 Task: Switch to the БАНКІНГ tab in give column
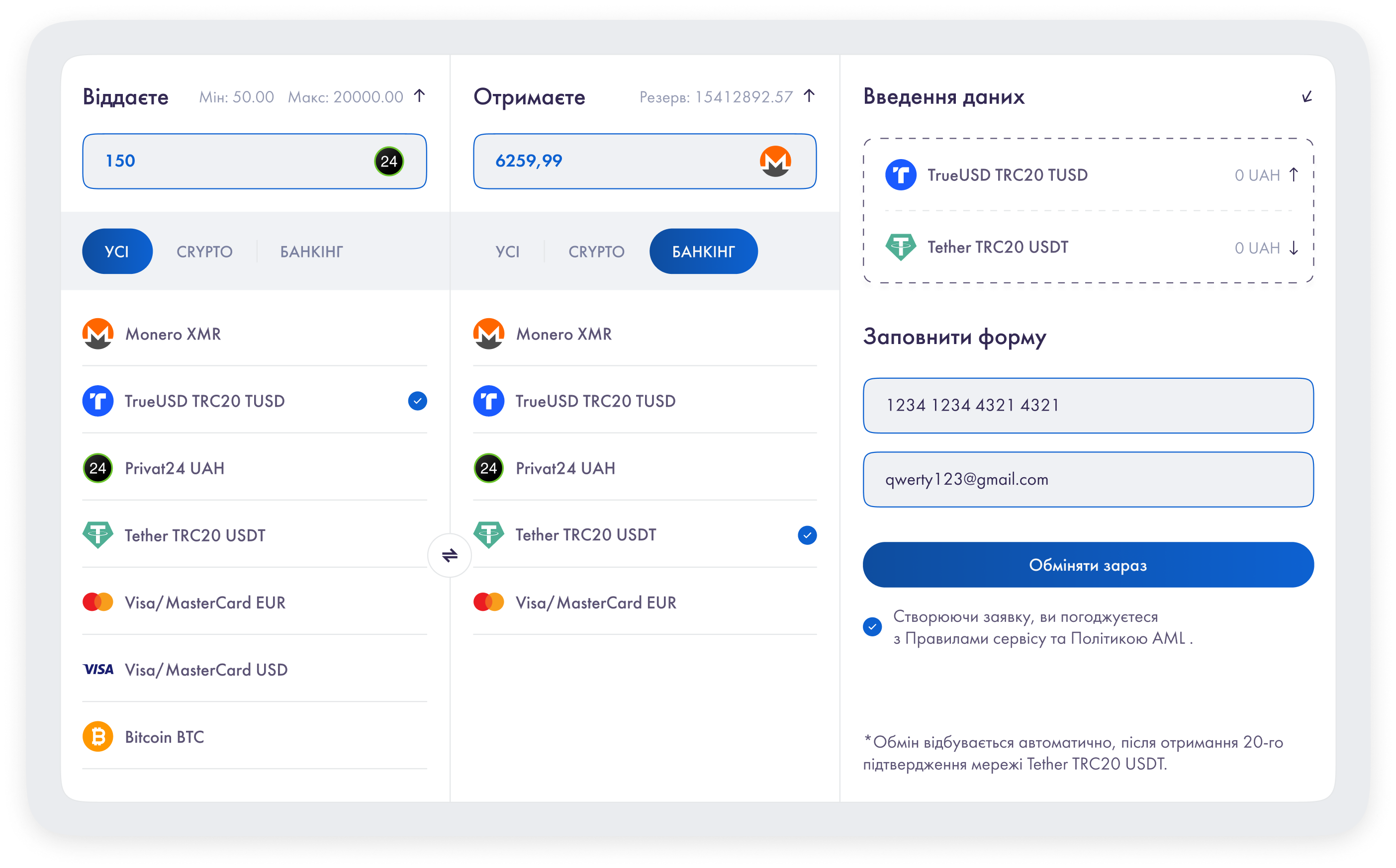[311, 252]
